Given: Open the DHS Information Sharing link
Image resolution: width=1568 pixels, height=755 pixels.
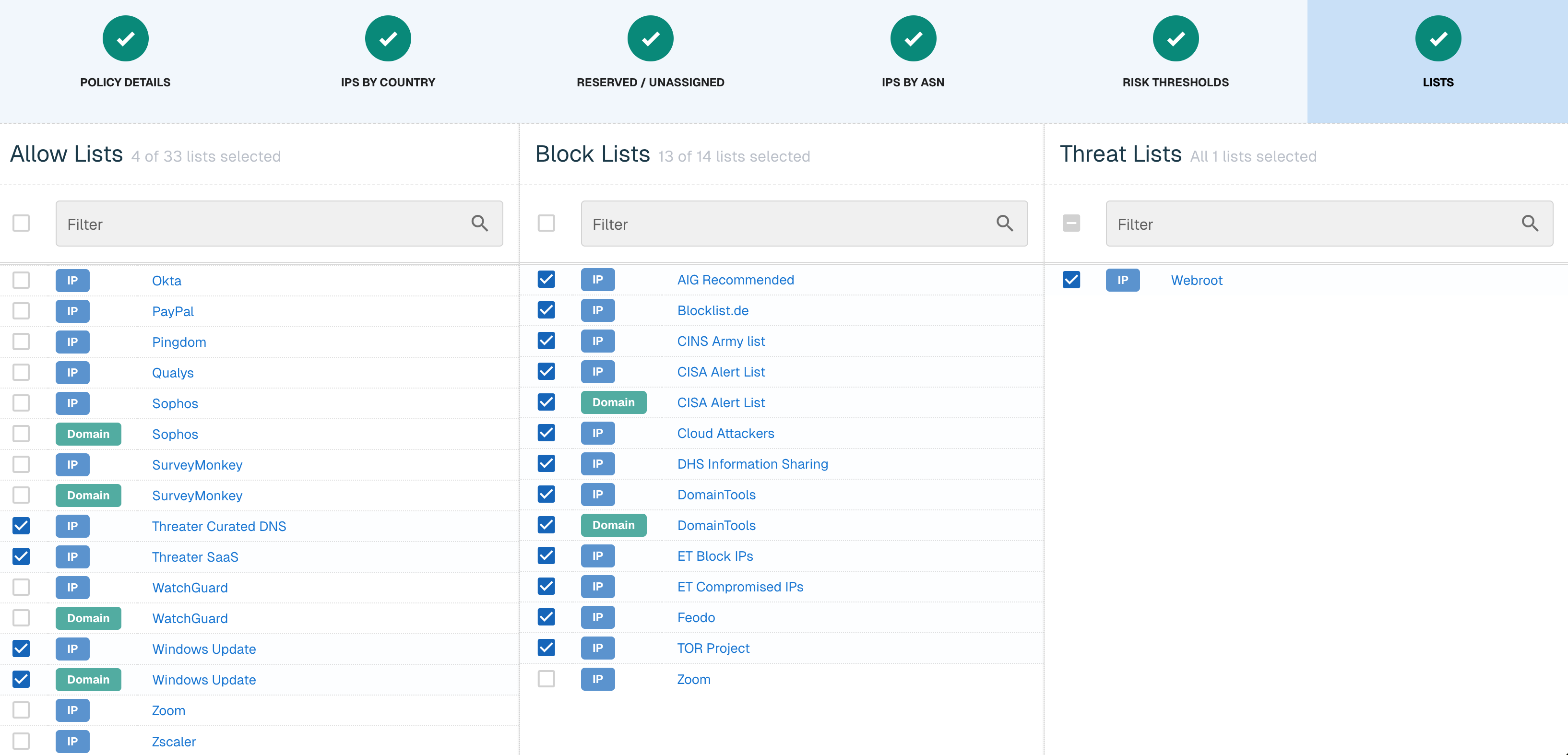Looking at the screenshot, I should [x=752, y=463].
